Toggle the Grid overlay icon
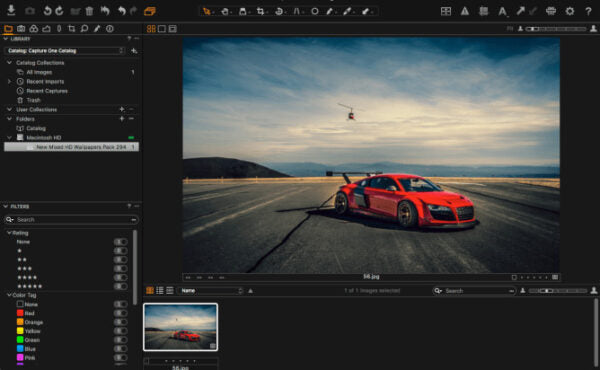This screenshot has height=370, width=600. 446,11
